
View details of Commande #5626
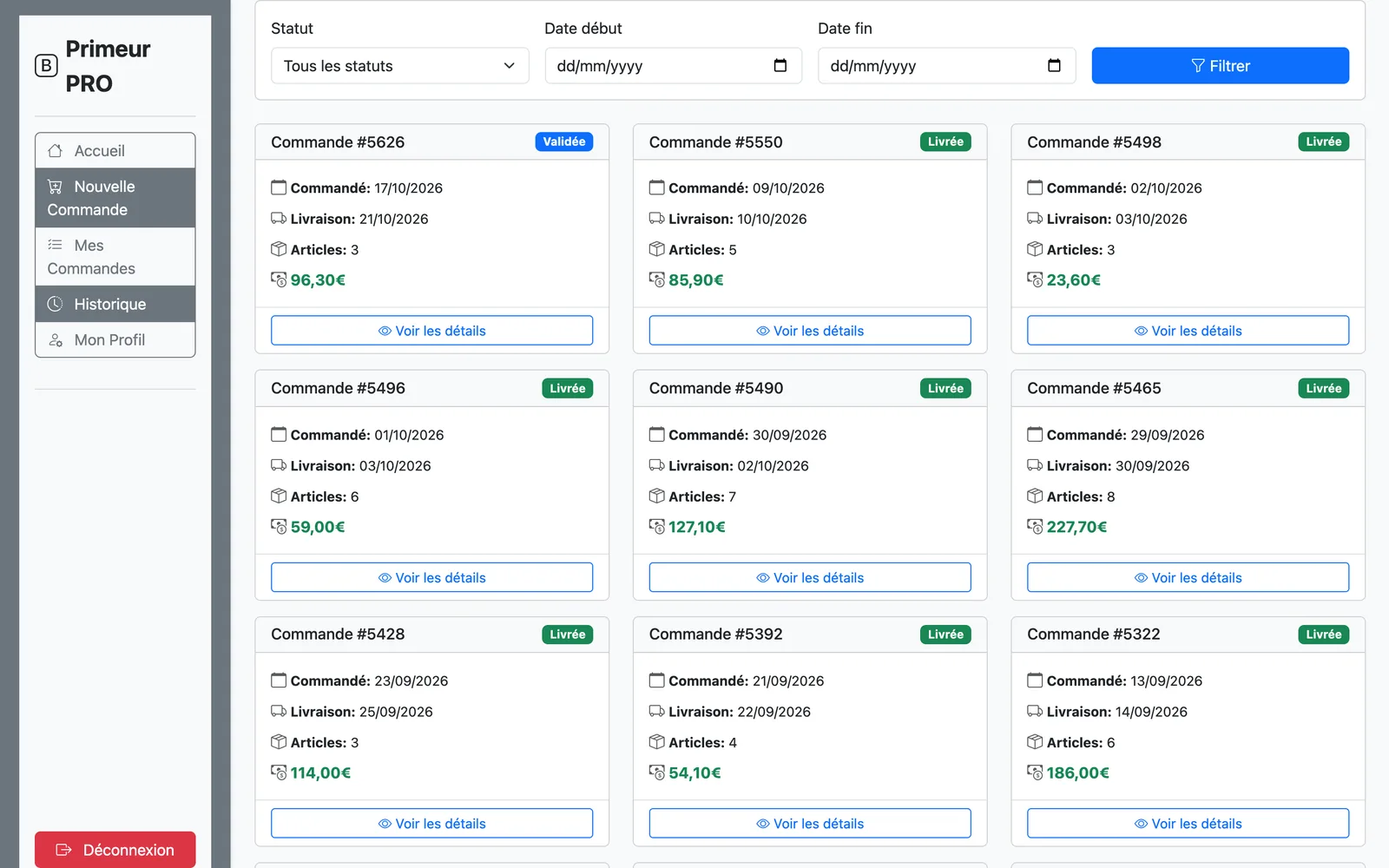coord(431,331)
